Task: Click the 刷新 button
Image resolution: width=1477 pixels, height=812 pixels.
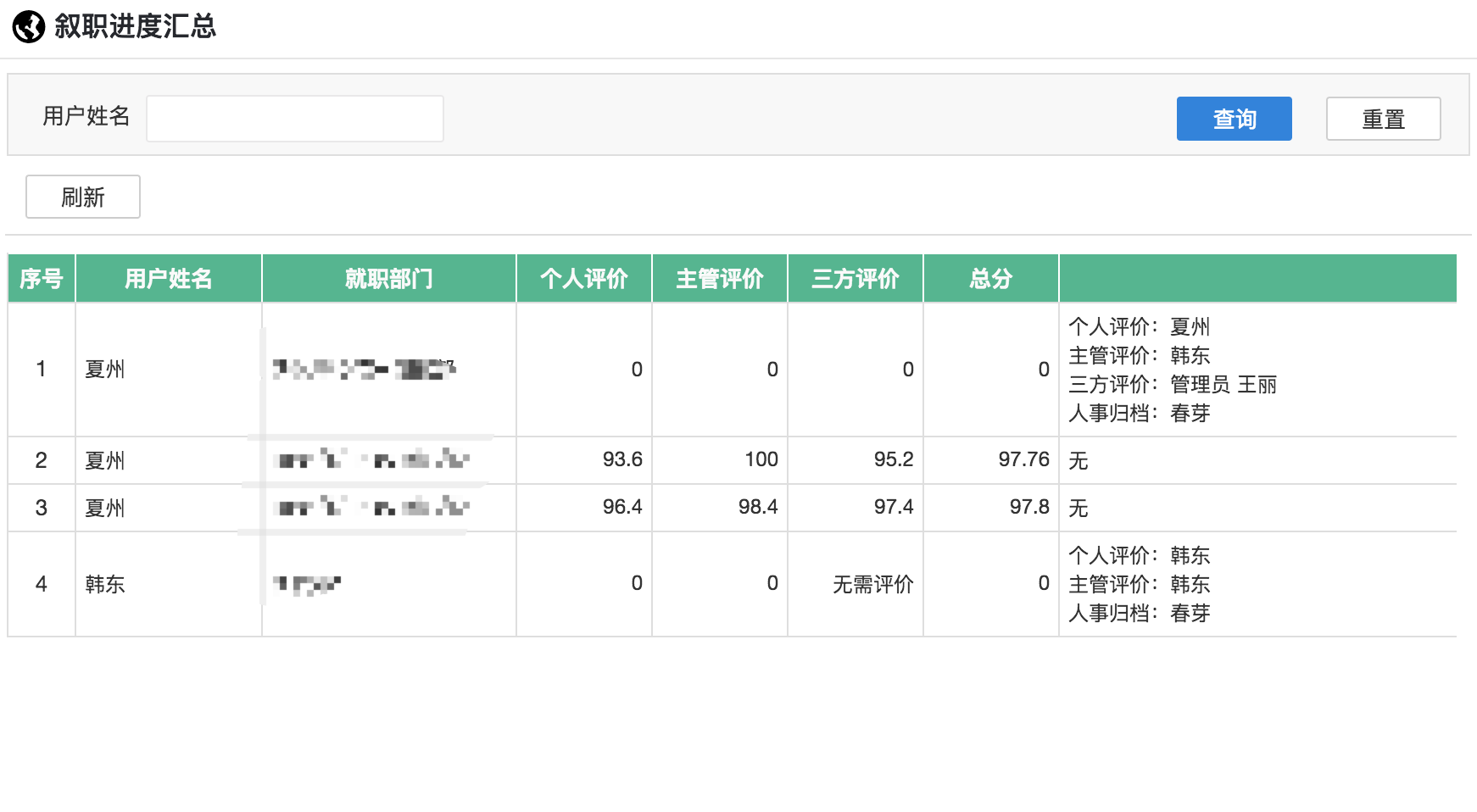Action: 83,197
